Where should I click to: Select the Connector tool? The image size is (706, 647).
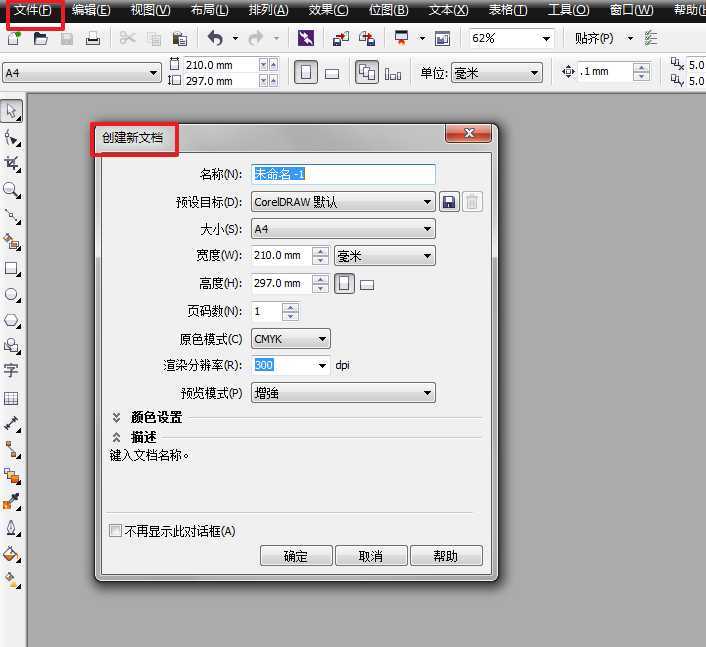tap(12, 450)
